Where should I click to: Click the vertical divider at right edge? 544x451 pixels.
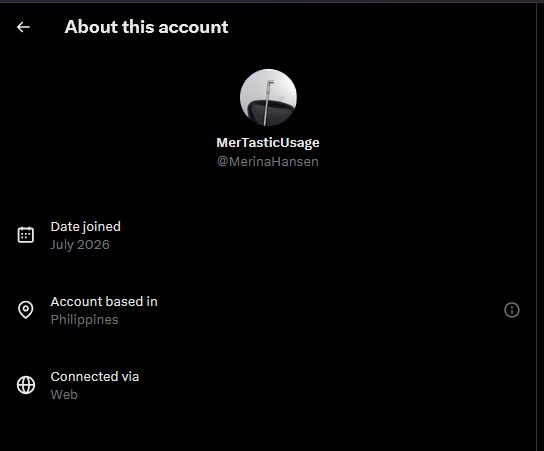(537, 226)
